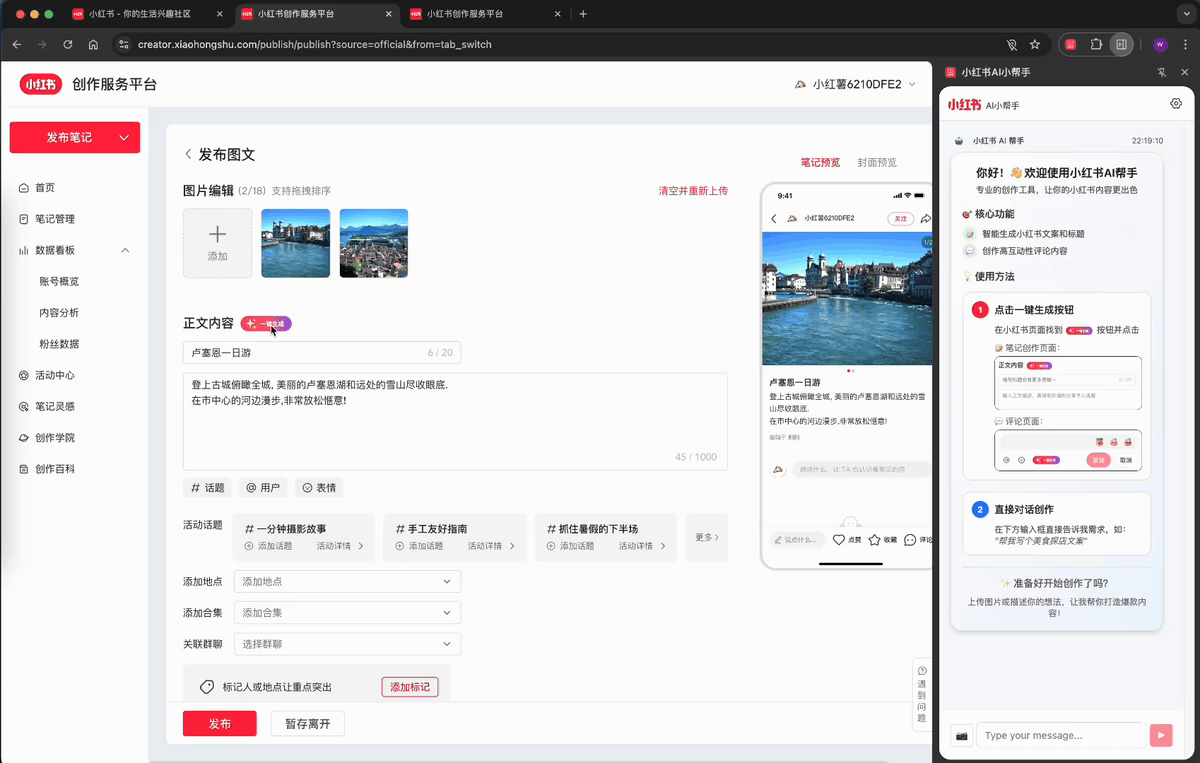Click the 暂存离开 button
This screenshot has width=1200, height=763.
point(307,724)
